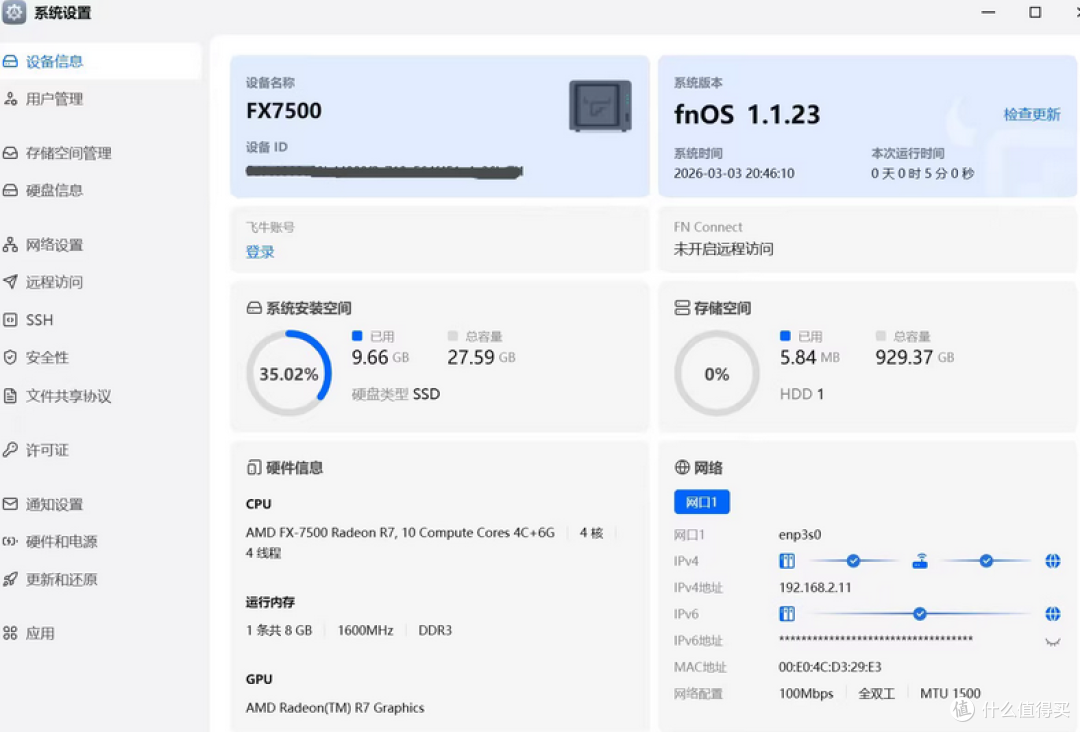This screenshot has width=1080, height=732.
Task: Click the 存储空间 stack icon
Action: point(682,308)
